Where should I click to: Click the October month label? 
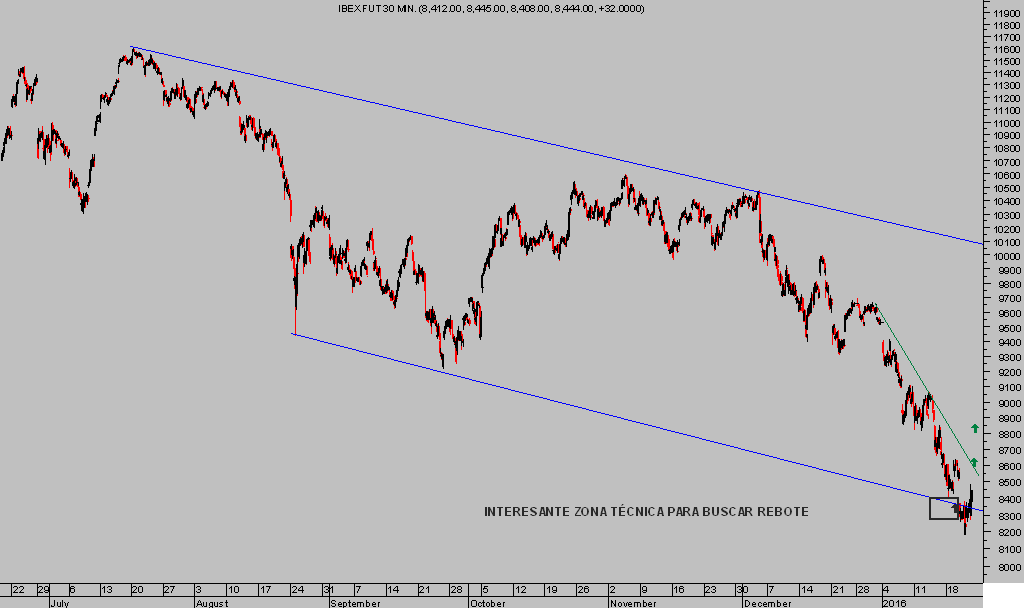[489, 603]
